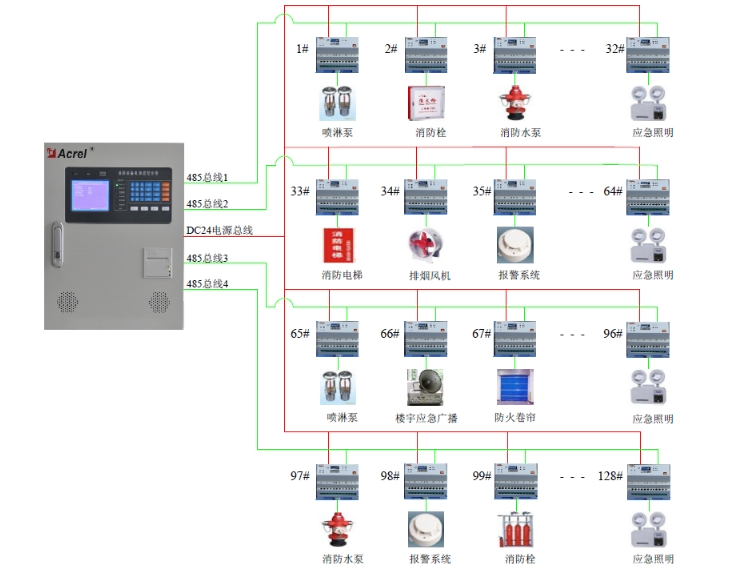This screenshot has width=732, height=574.
Task: Click the '消防水泵' caption below module 97#
Action: (x=343, y=559)
